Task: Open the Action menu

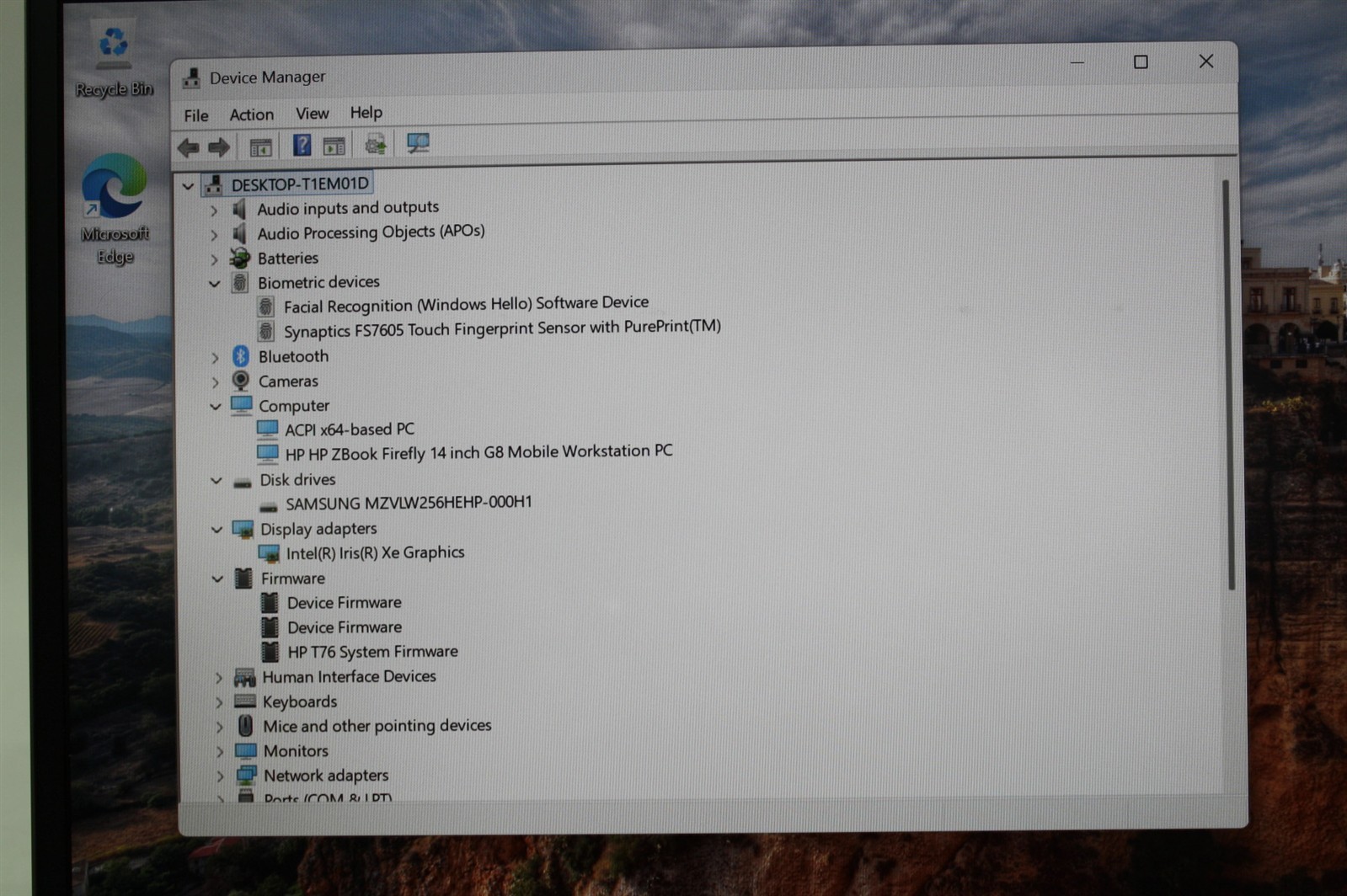Action: (x=251, y=115)
